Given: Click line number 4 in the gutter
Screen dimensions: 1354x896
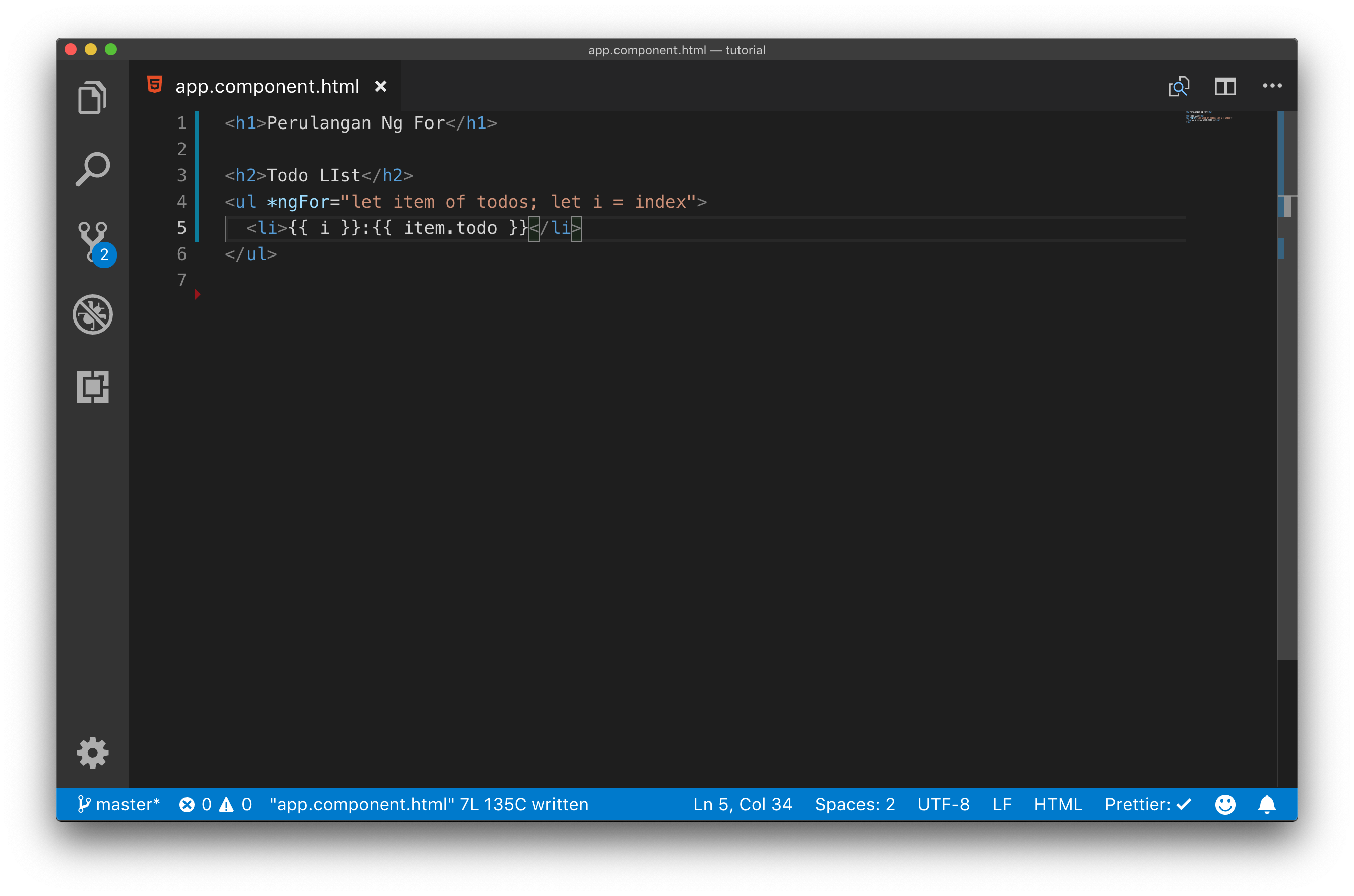Looking at the screenshot, I should coord(182,202).
